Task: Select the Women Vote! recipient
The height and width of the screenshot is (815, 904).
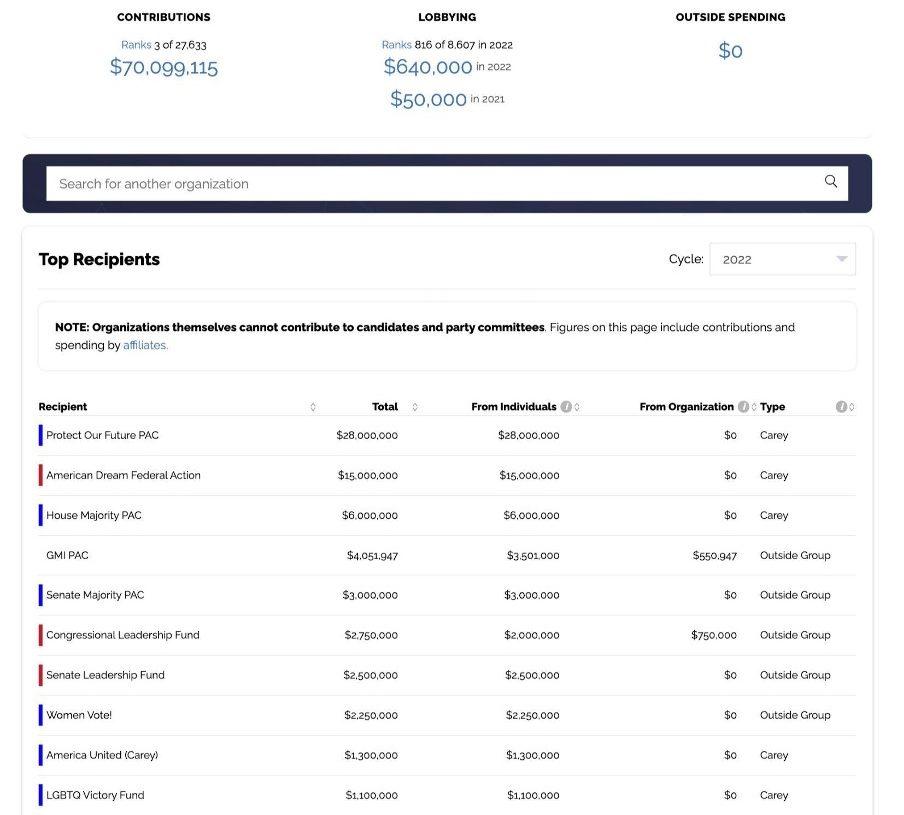Action: (x=79, y=715)
